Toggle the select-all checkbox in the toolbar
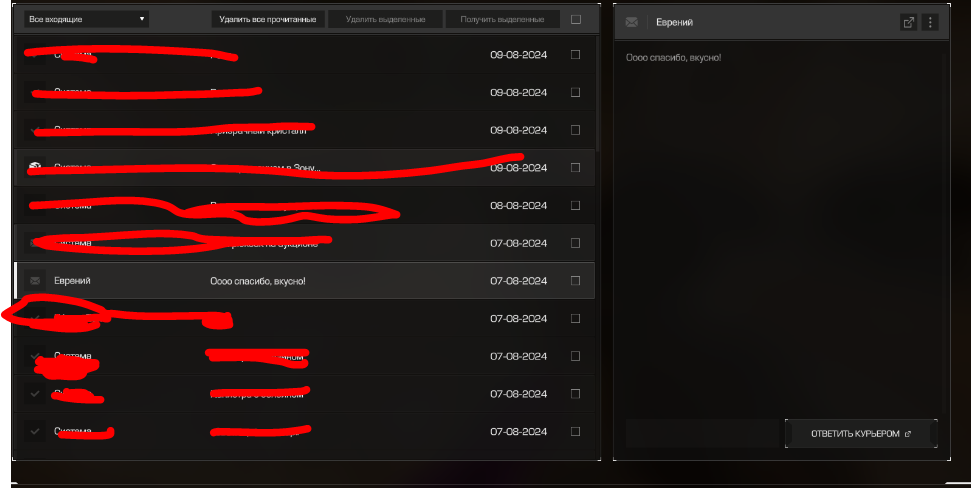This screenshot has width=971, height=488. coord(576,19)
